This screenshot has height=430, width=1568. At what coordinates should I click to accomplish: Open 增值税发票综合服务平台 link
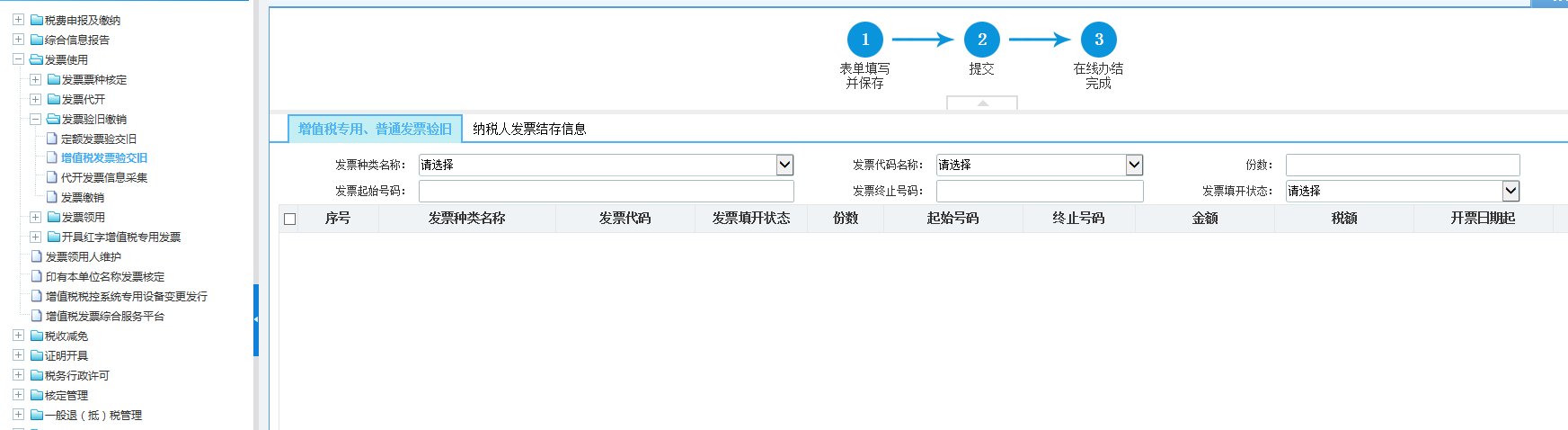click(104, 317)
